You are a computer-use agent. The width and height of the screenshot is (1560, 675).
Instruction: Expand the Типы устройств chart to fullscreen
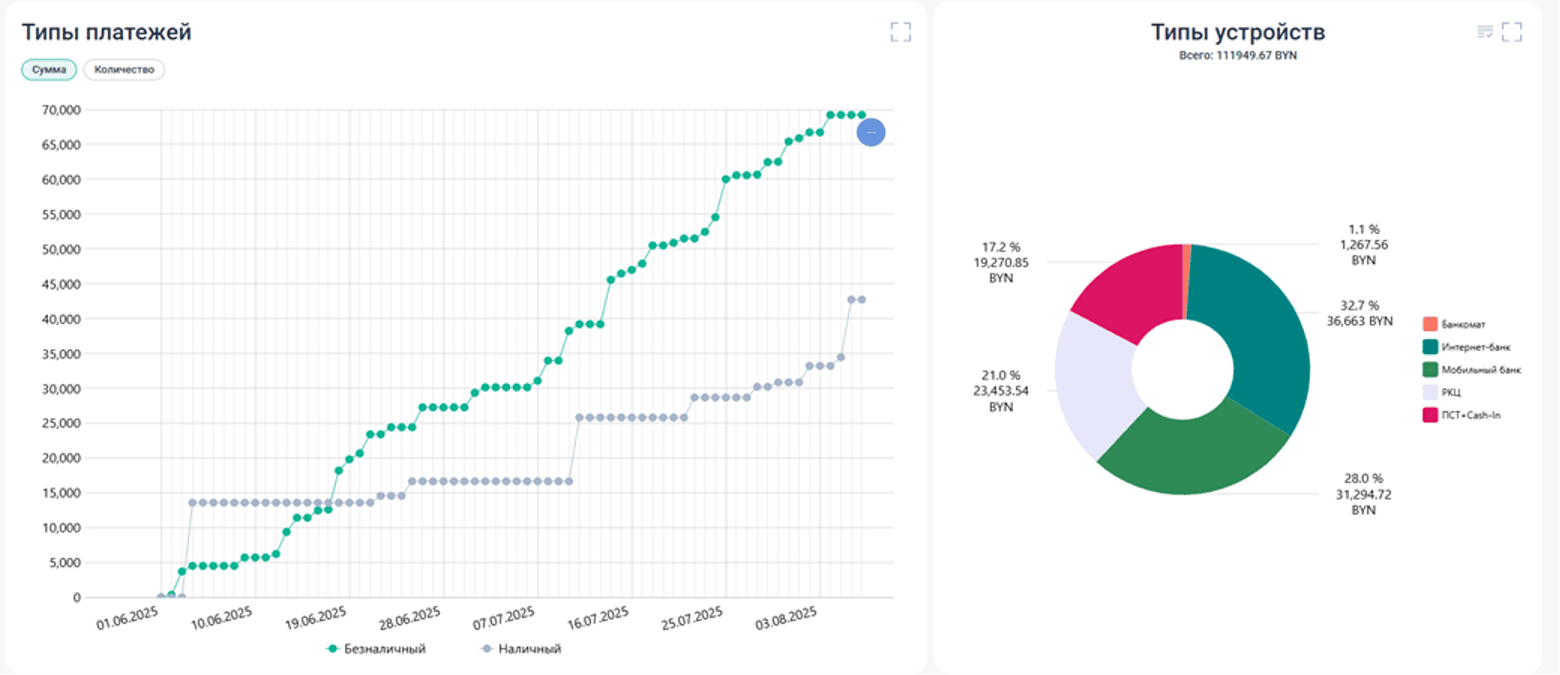(x=1511, y=32)
